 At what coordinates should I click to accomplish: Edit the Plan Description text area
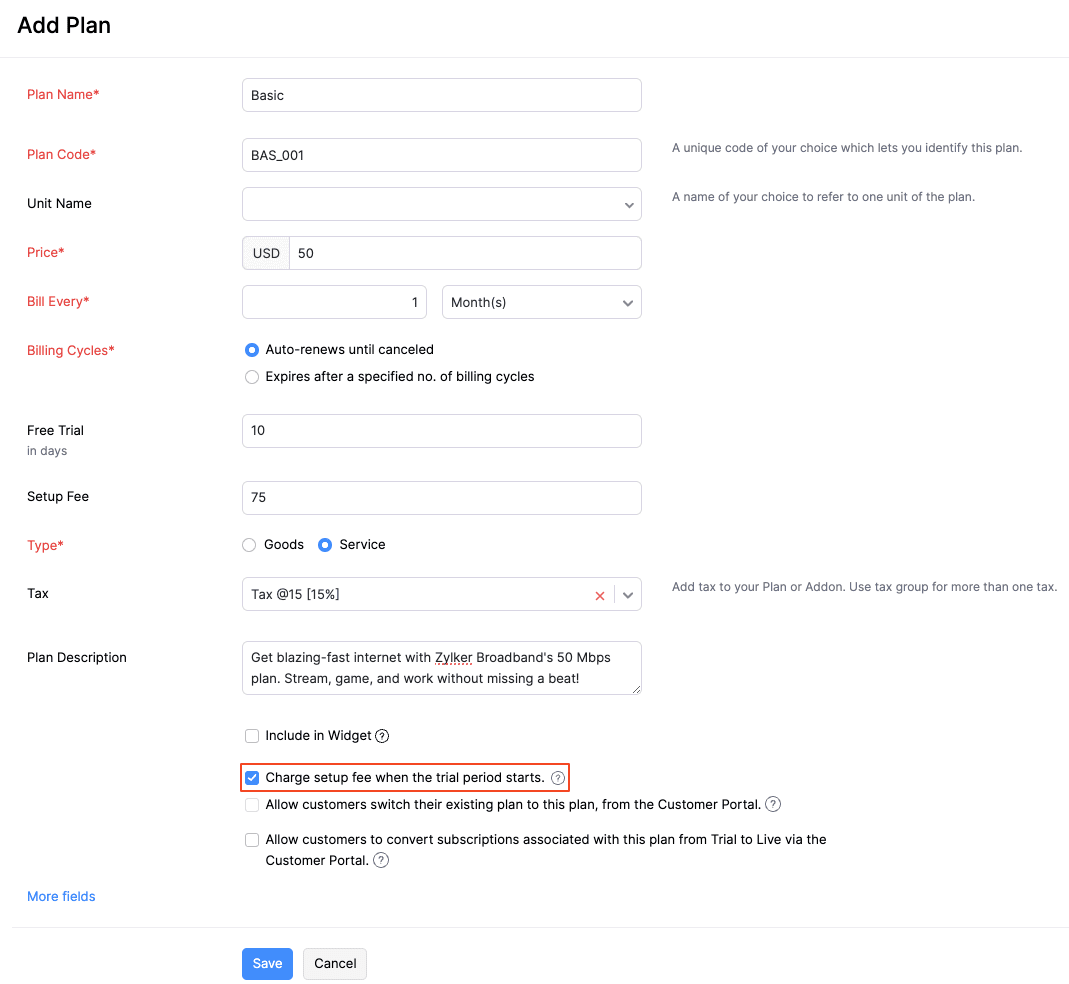click(x=441, y=667)
